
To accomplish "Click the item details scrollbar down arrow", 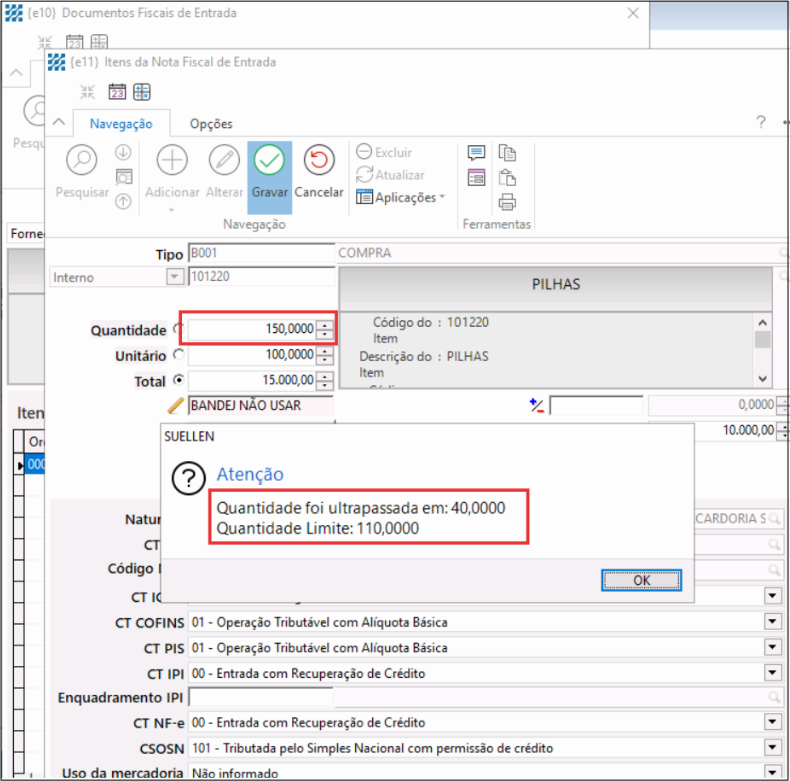I will pos(763,378).
